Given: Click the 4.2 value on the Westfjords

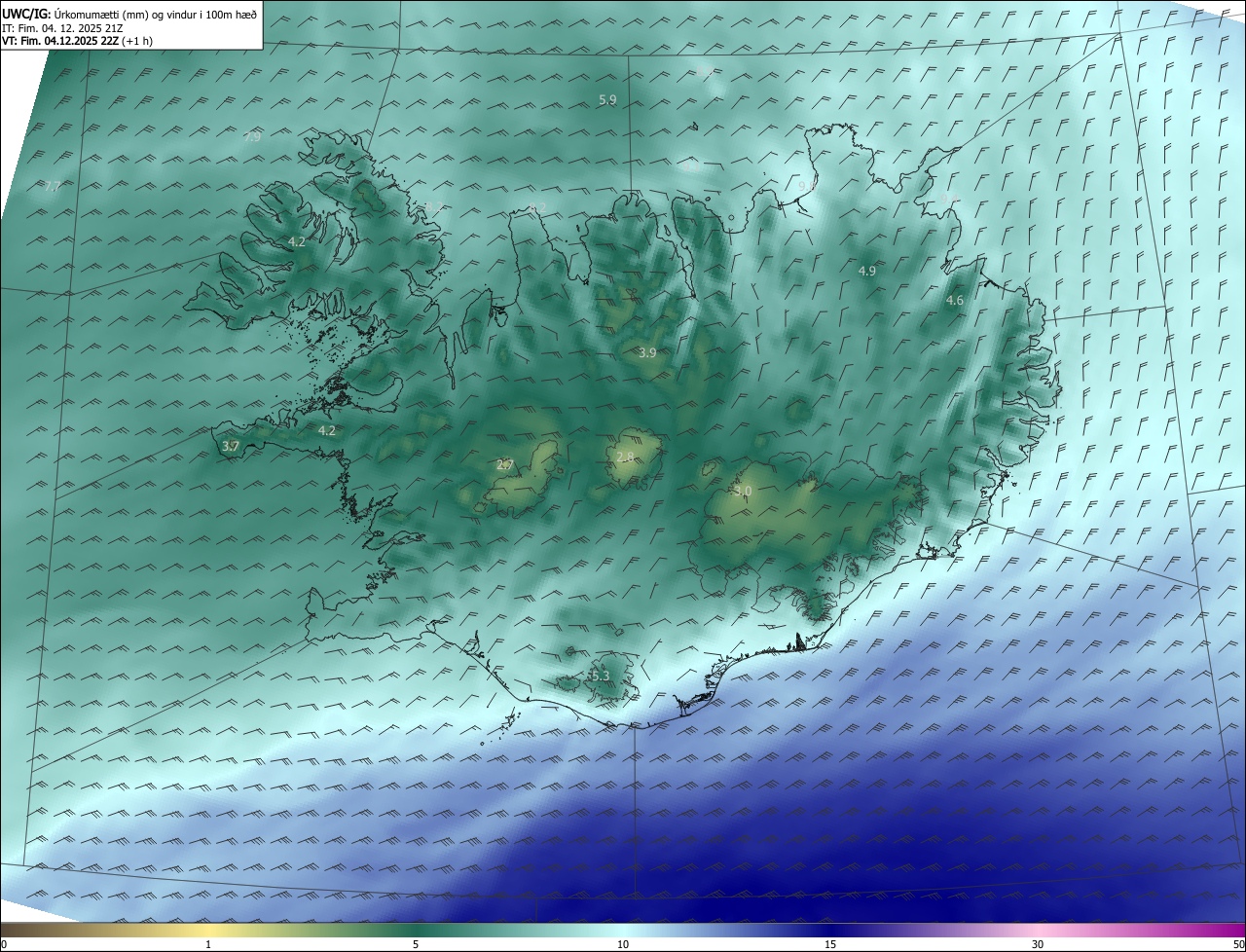Looking at the screenshot, I should tap(297, 241).
